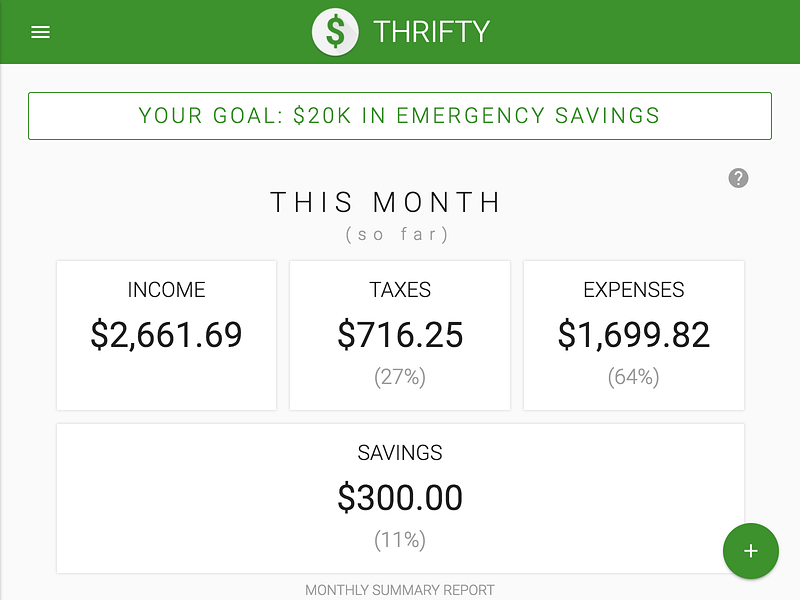
Task: Click the 27% taxes percentage
Action: [400, 377]
